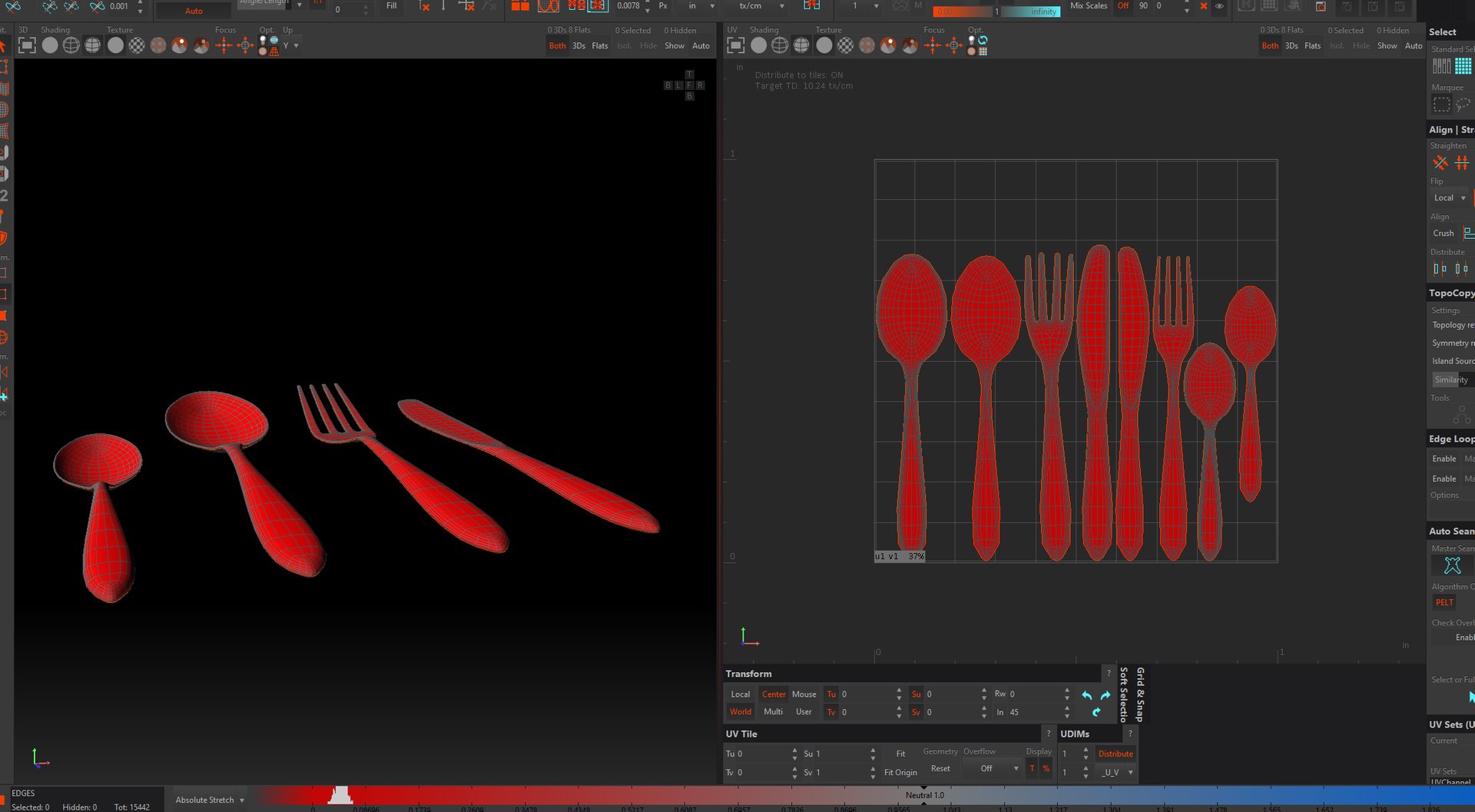Click the Fit Origin button

900,773
